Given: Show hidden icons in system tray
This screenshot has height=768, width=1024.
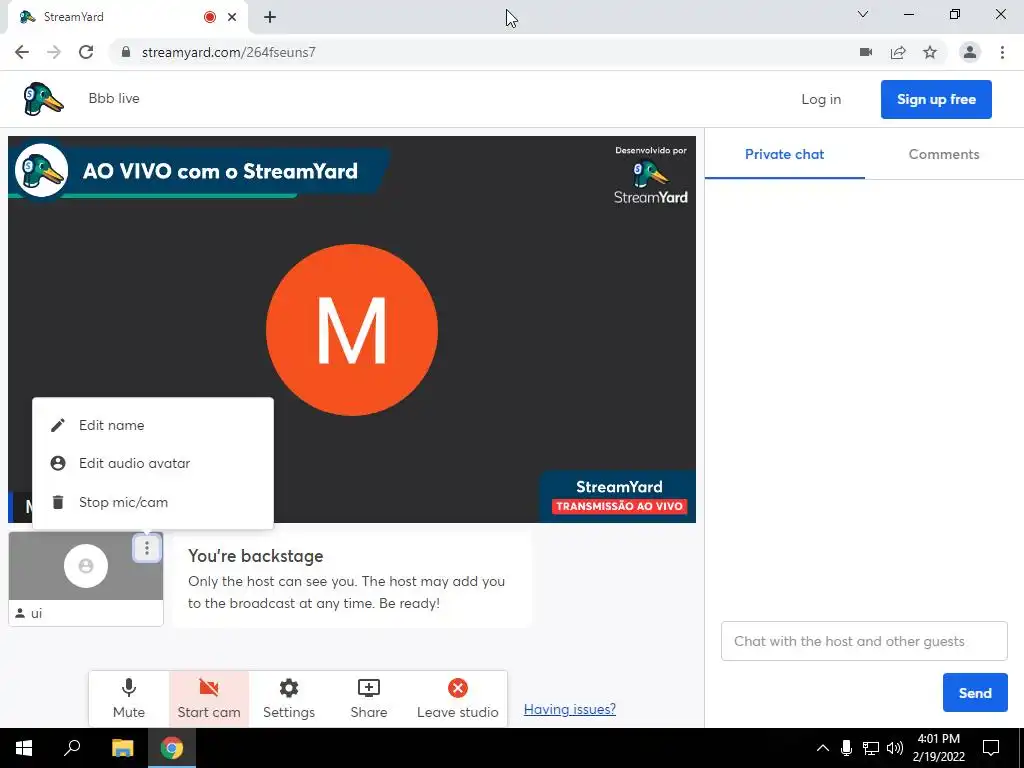Looking at the screenshot, I should point(823,748).
